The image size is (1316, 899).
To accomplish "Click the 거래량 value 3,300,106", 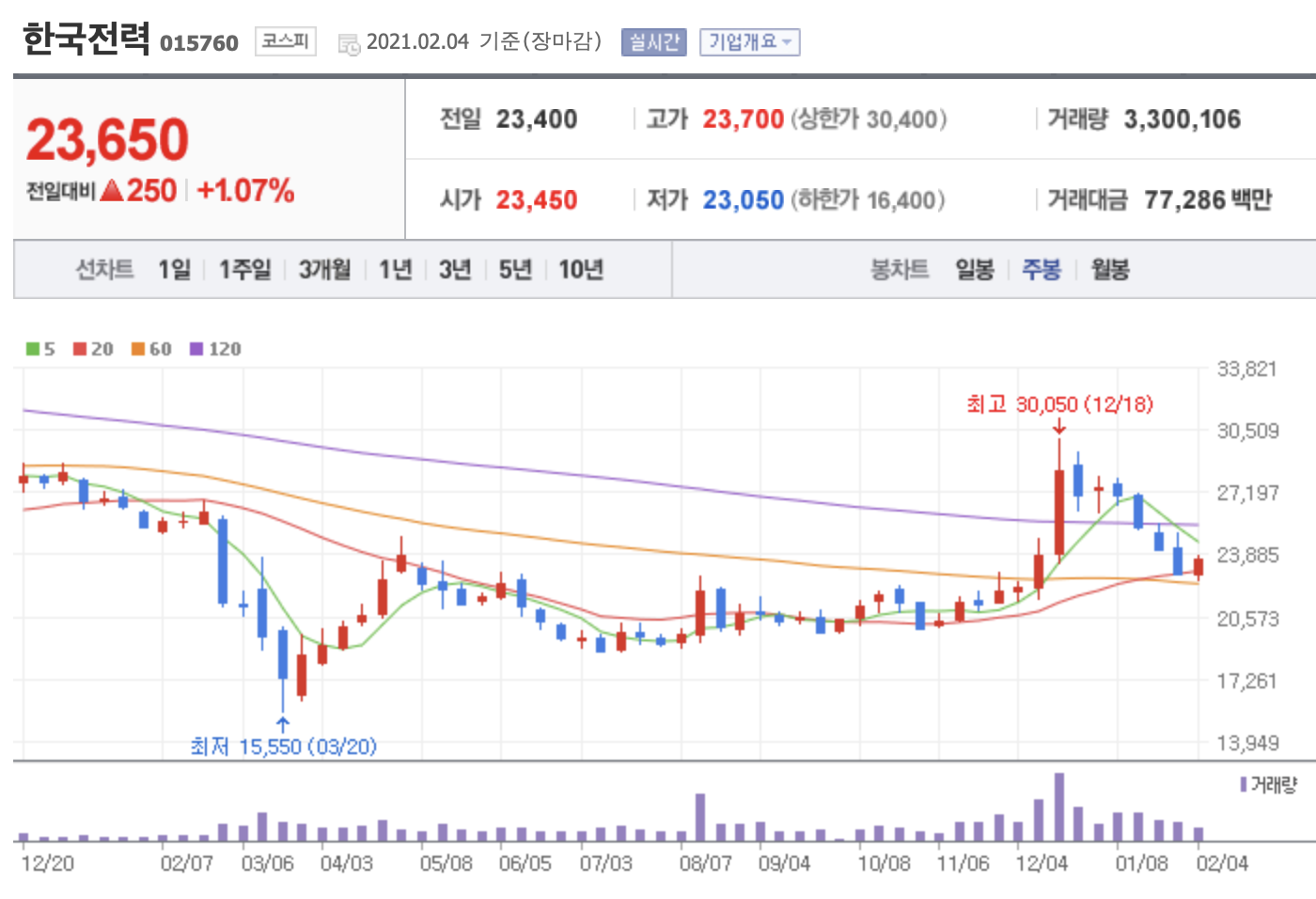I will (x=1183, y=119).
